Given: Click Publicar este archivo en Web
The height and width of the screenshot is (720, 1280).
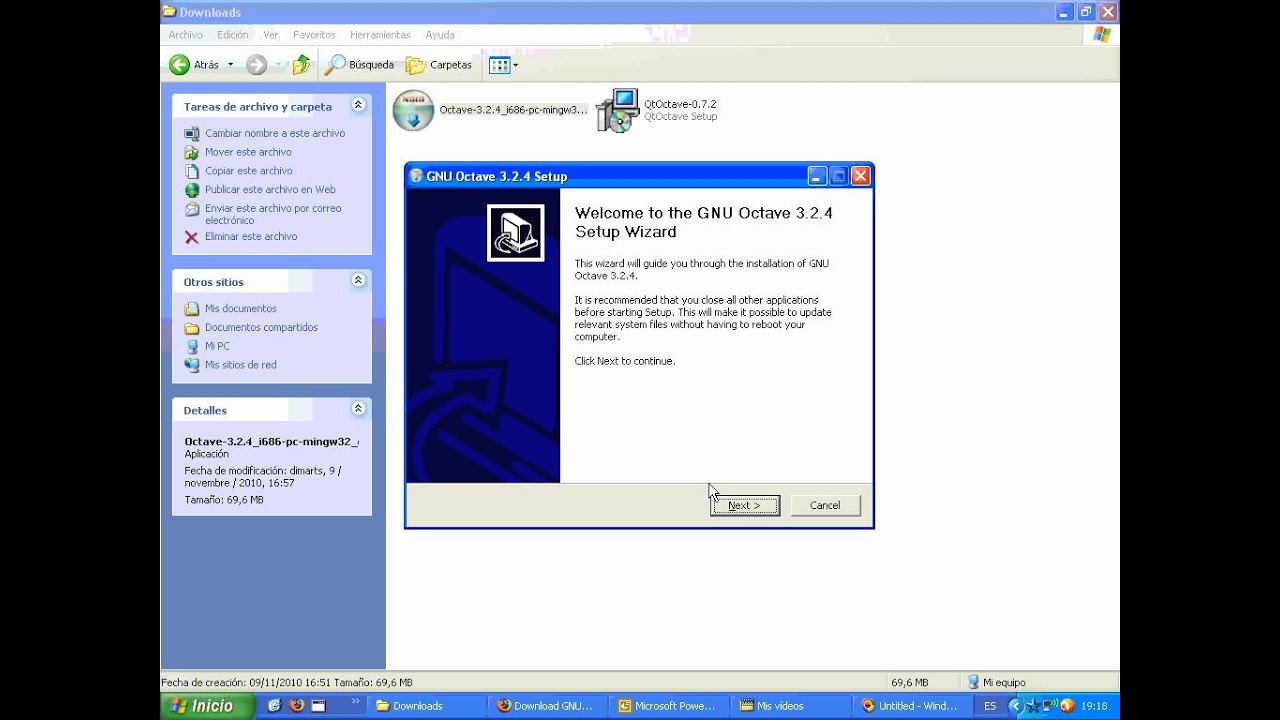Looking at the screenshot, I should (270, 189).
